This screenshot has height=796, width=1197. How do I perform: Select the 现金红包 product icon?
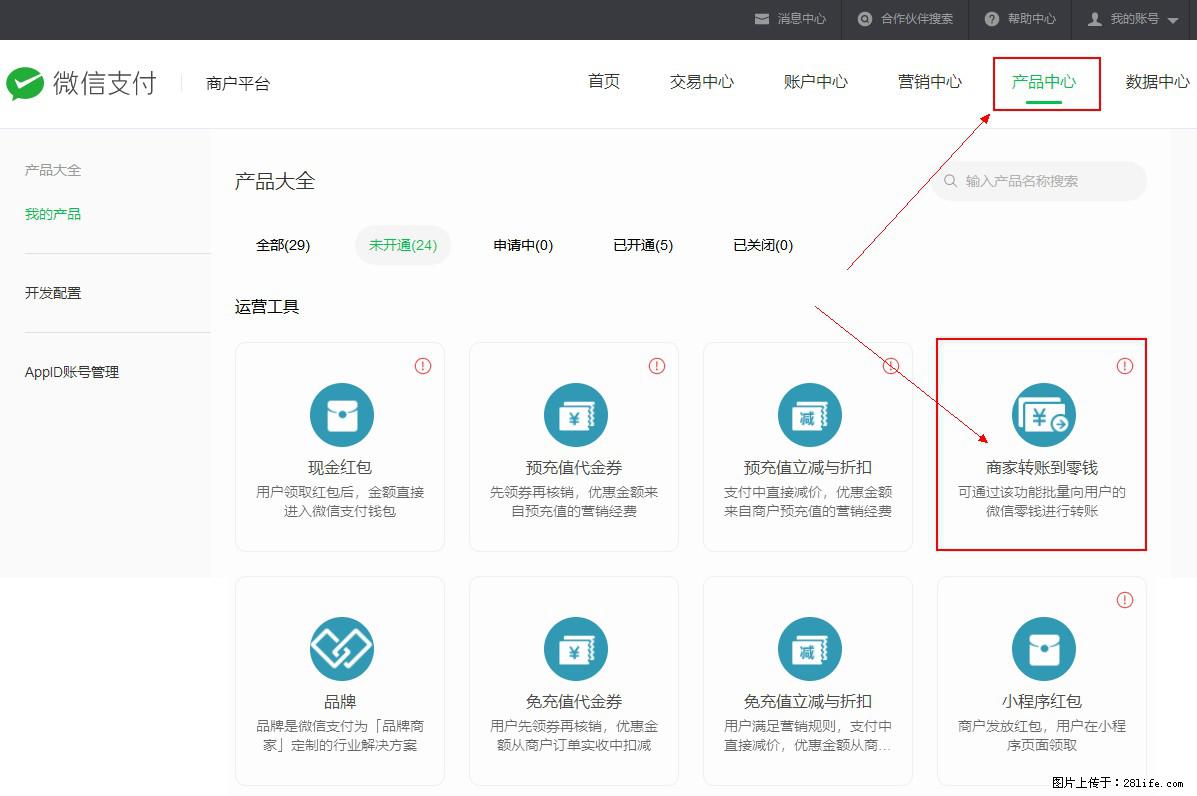[x=341, y=414]
